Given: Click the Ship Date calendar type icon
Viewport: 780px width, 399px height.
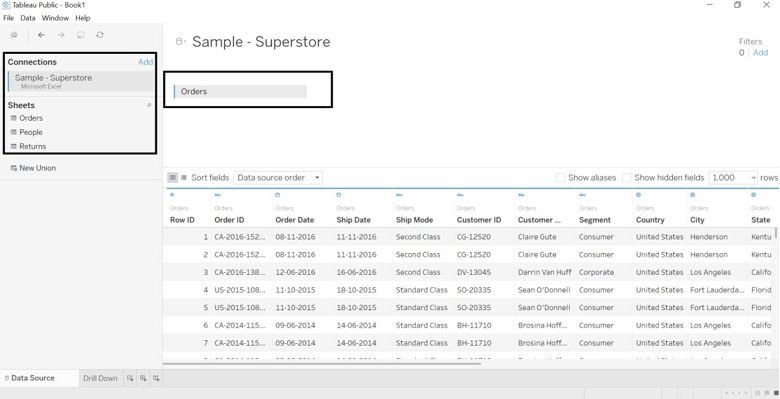Looking at the screenshot, I should [339, 195].
